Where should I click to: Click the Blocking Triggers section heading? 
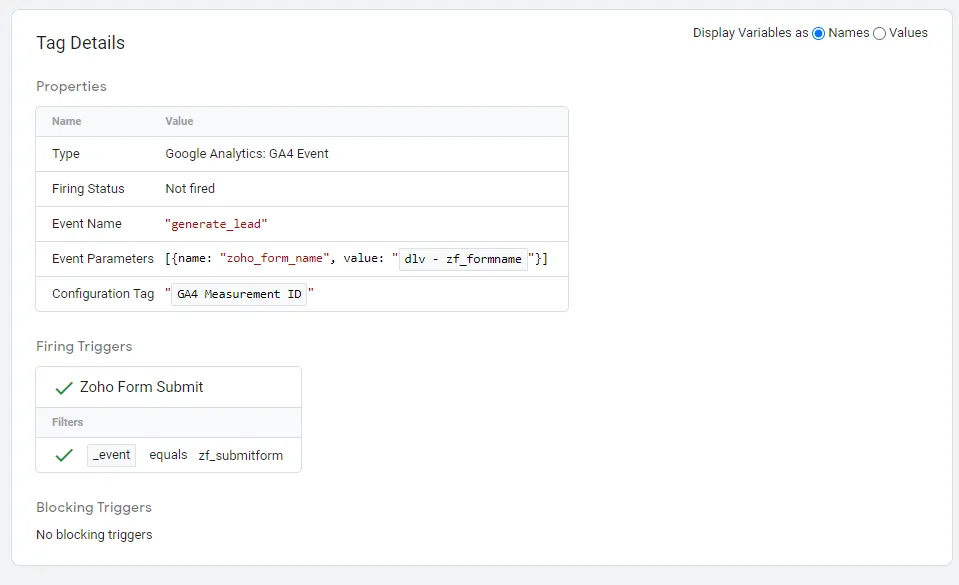(x=94, y=507)
